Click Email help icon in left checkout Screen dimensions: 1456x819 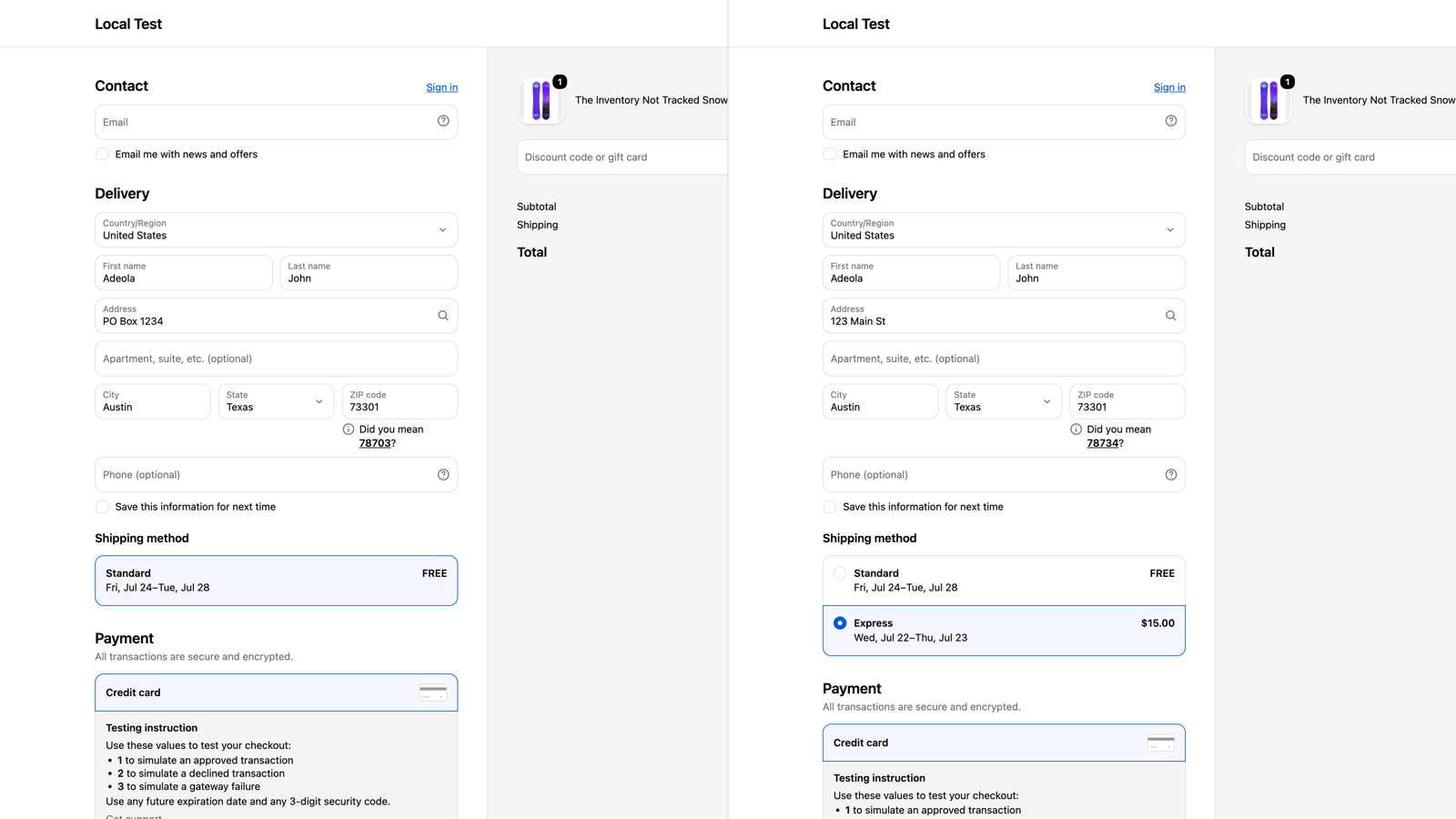coord(443,121)
